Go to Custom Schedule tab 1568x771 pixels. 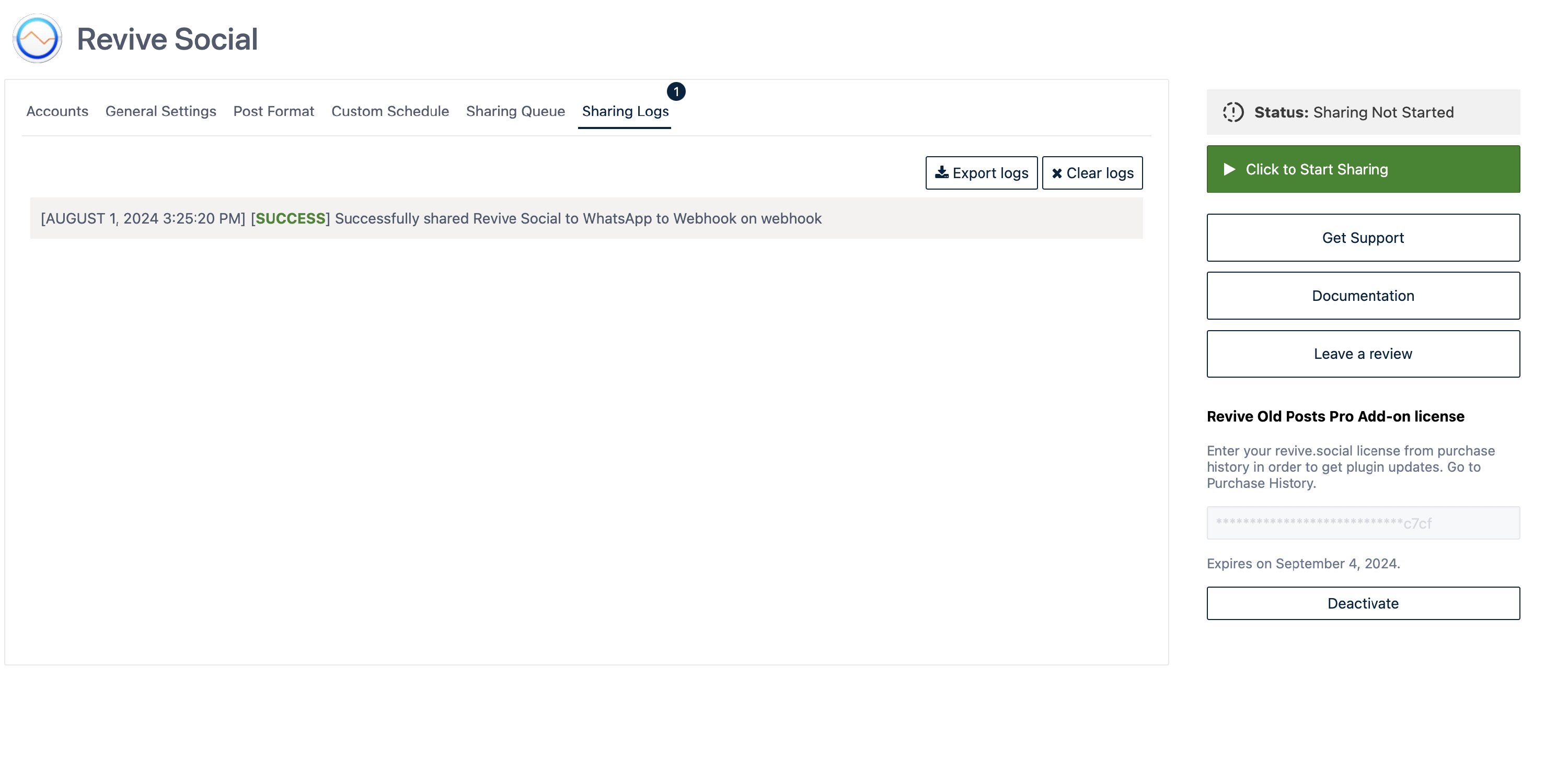click(x=389, y=111)
